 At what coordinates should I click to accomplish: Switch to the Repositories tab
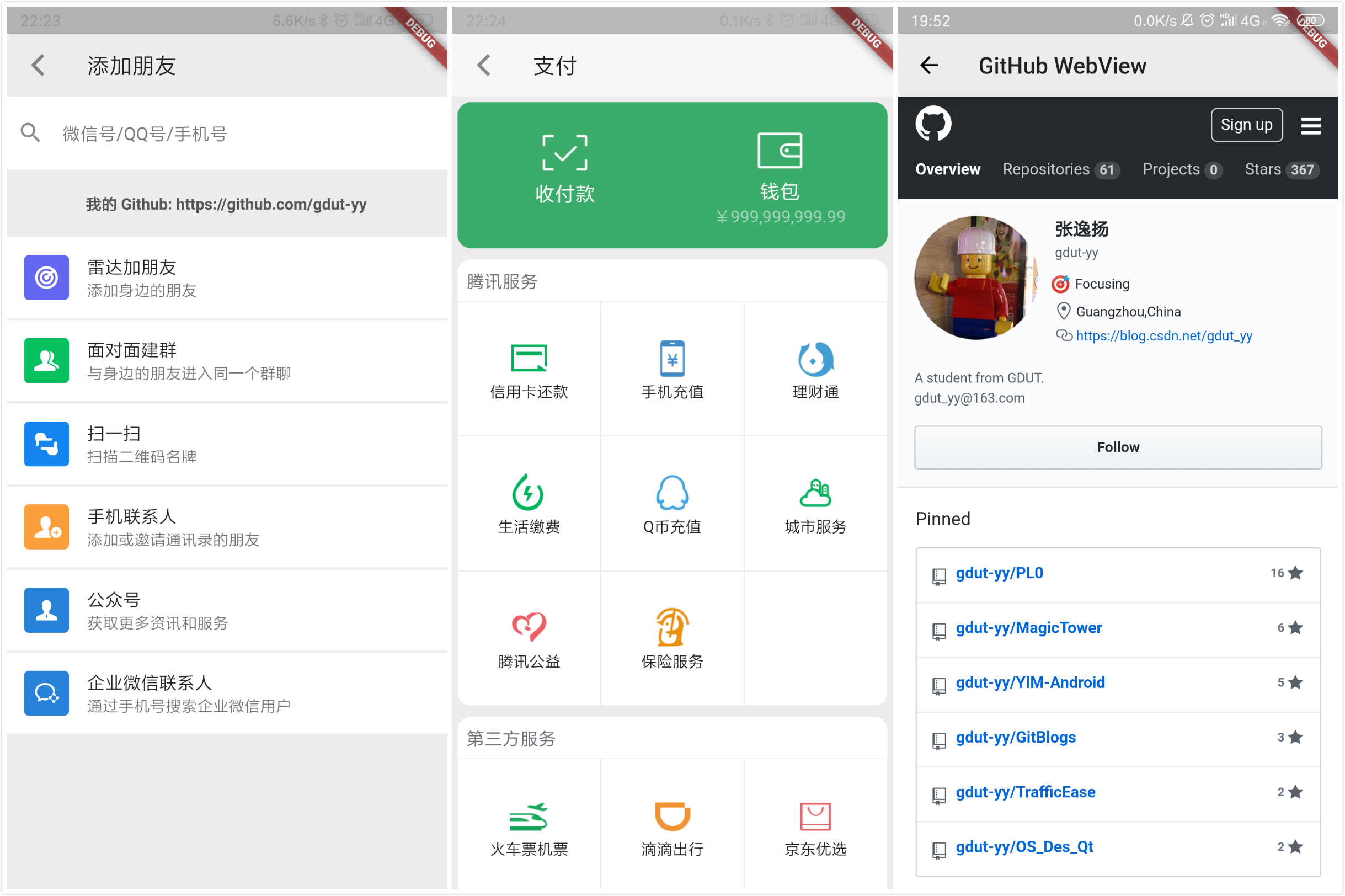tap(1060, 170)
